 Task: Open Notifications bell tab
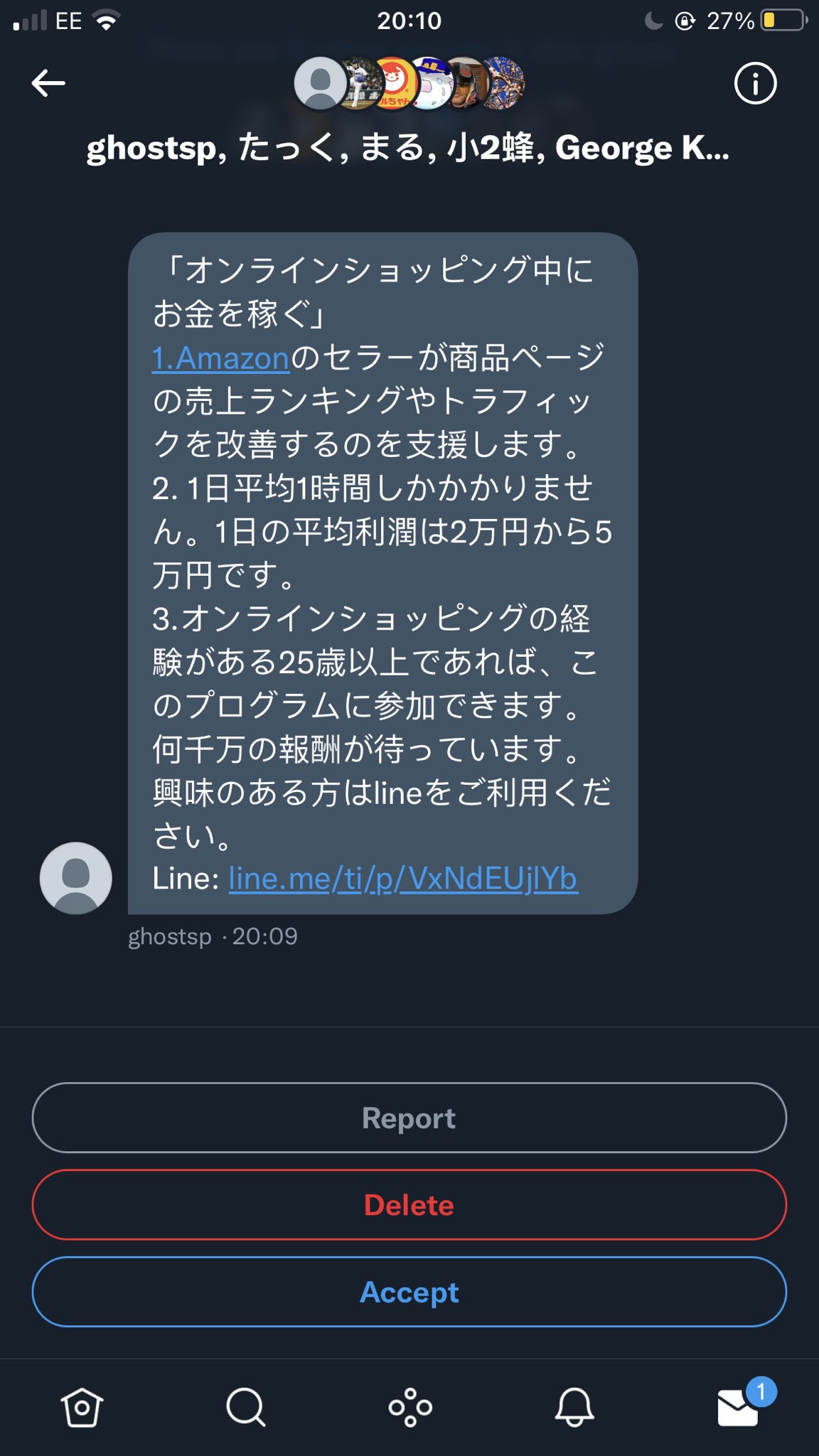(x=574, y=1407)
